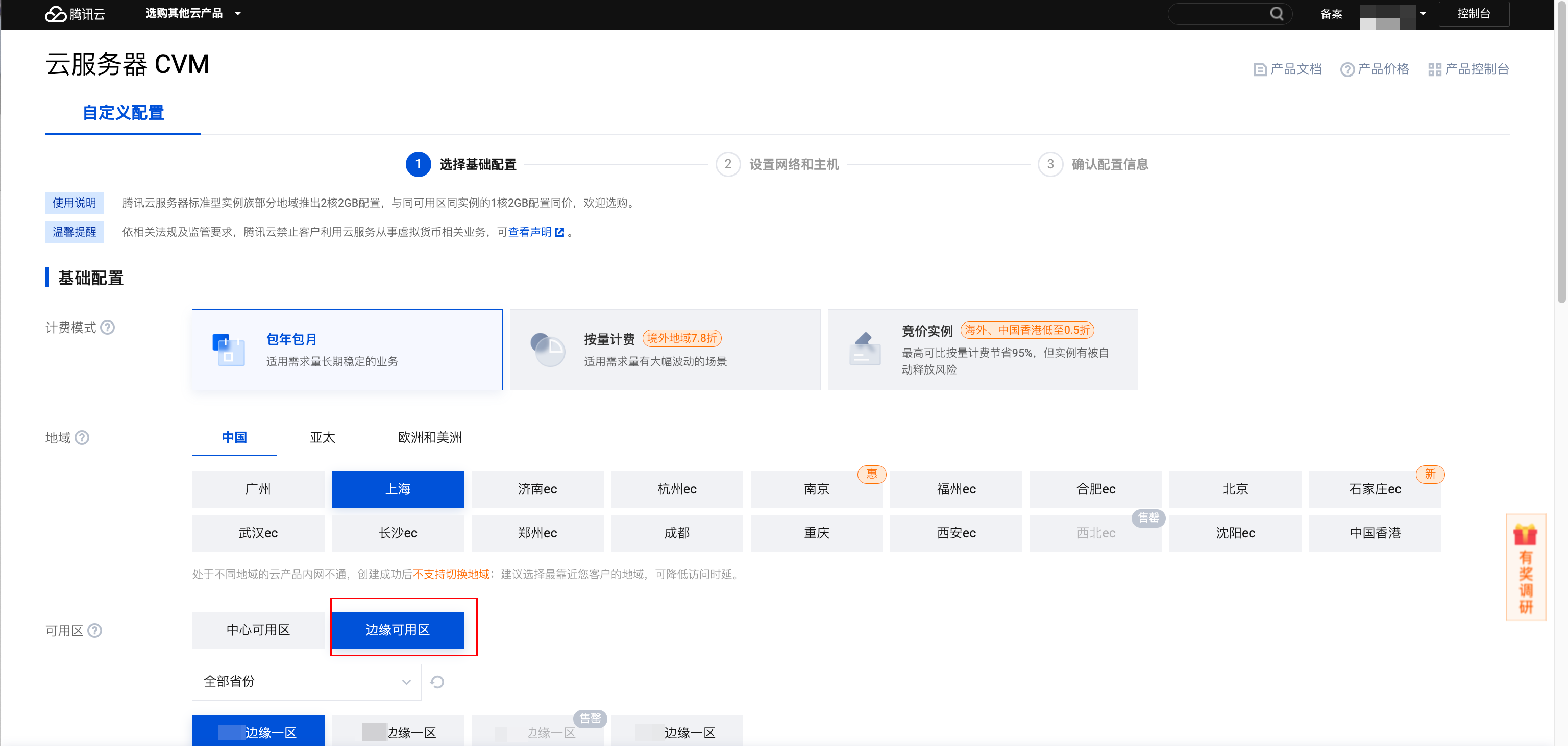Click the search magnifier icon in the header
Screen dimensions: 1568x746
click(x=1277, y=13)
